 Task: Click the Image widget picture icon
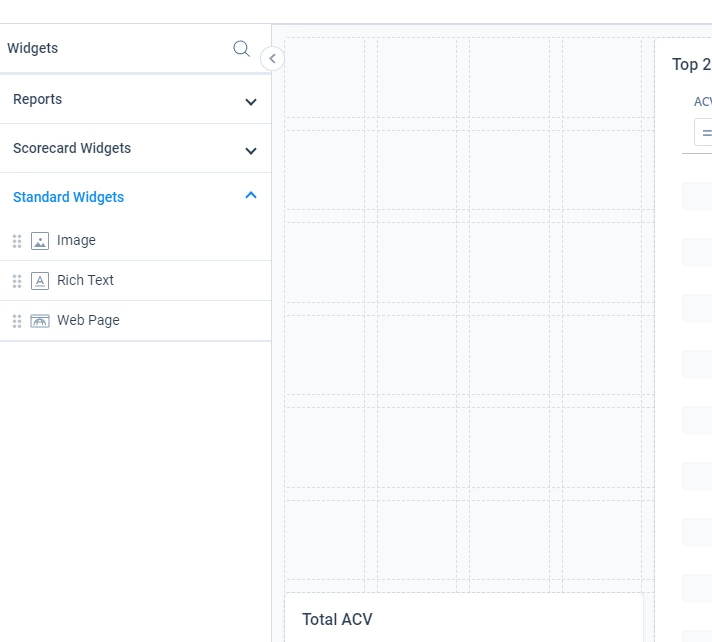coord(40,241)
